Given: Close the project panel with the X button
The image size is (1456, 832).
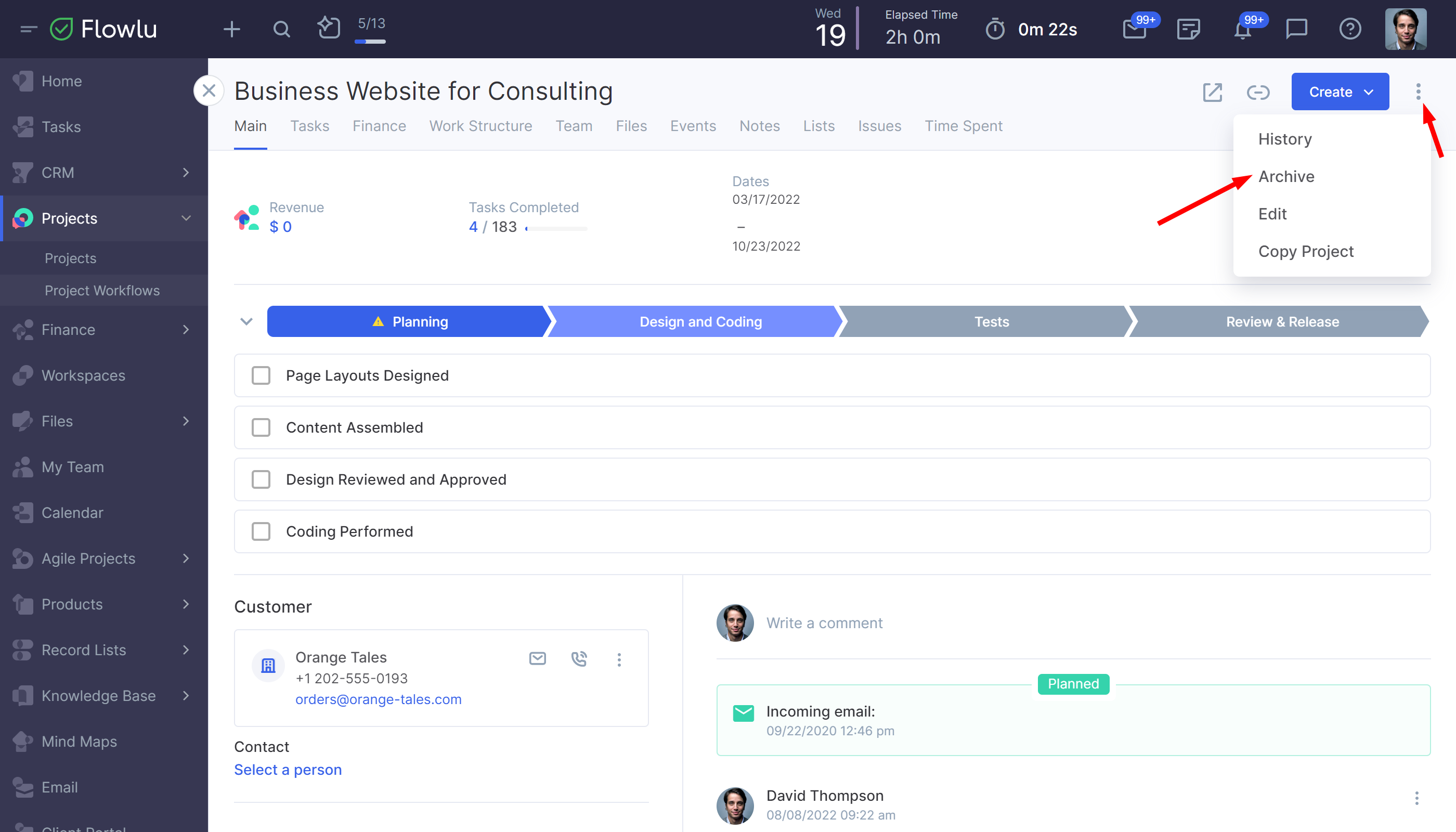Looking at the screenshot, I should click(209, 90).
